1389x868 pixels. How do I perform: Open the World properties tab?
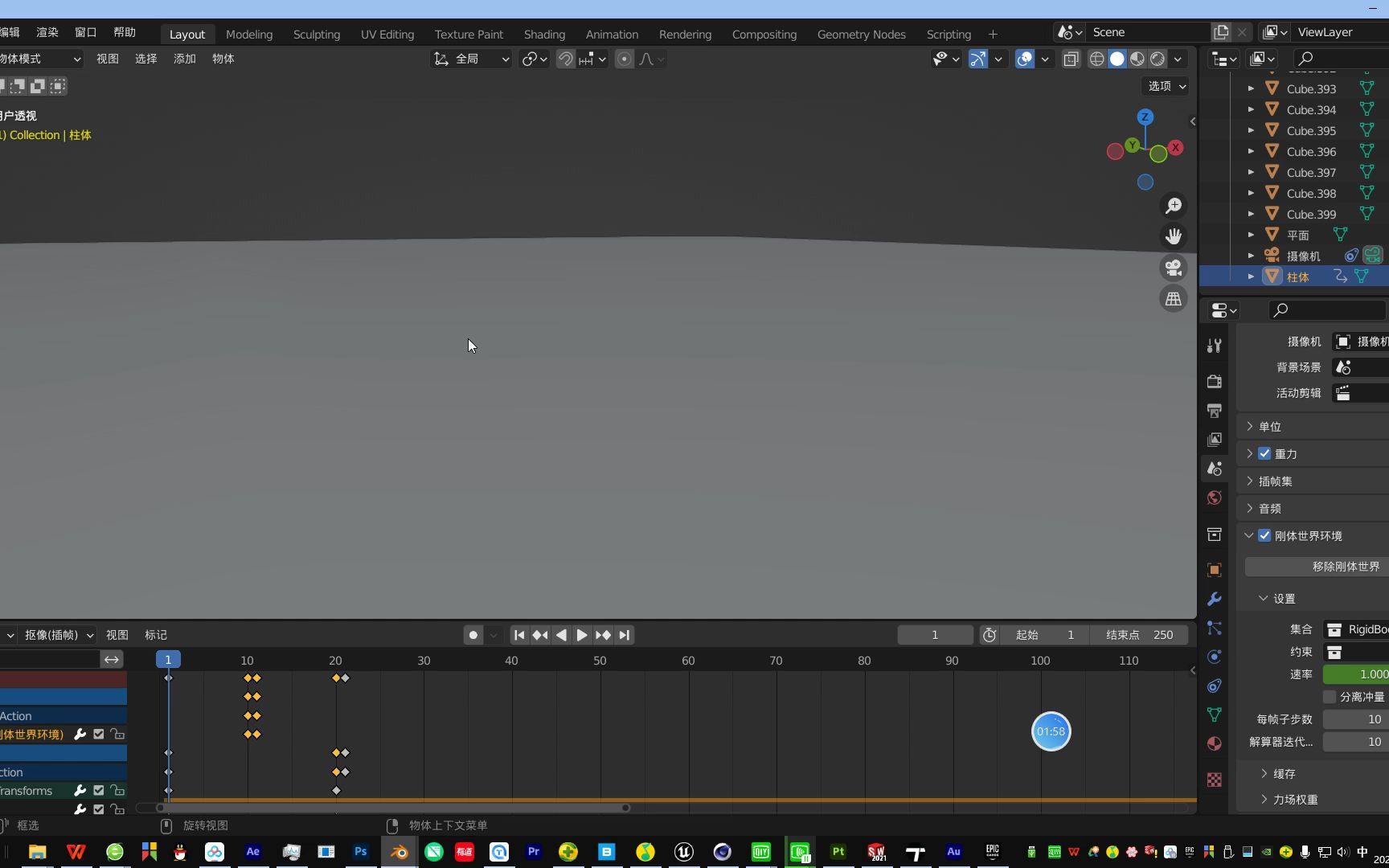(x=1214, y=497)
